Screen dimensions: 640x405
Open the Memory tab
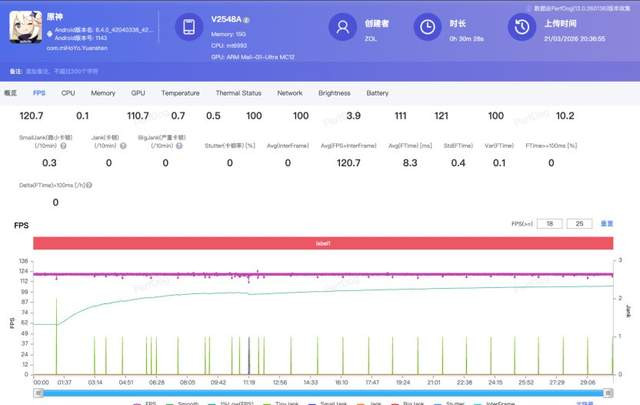(x=102, y=93)
